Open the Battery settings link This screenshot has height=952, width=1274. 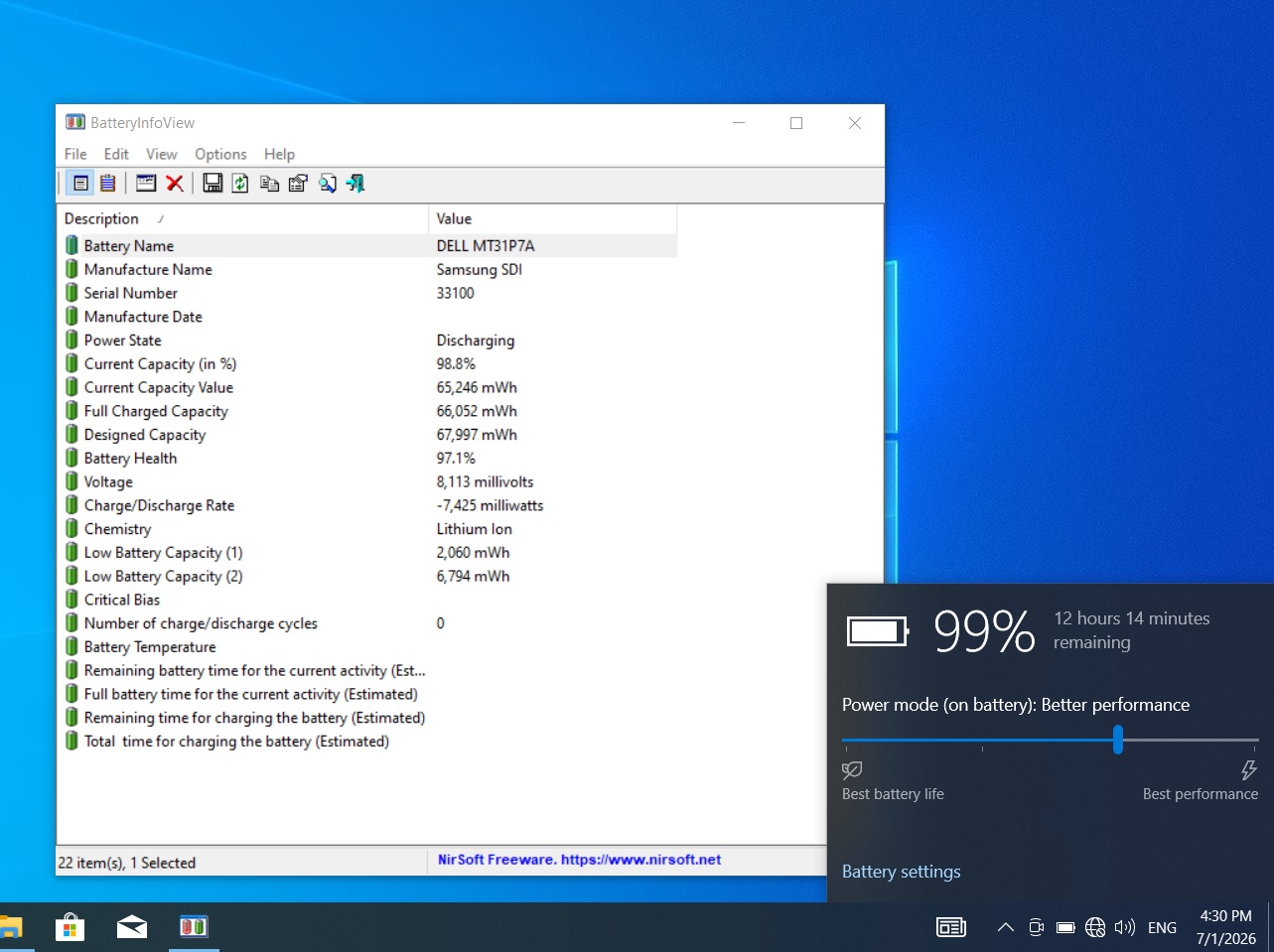(901, 872)
